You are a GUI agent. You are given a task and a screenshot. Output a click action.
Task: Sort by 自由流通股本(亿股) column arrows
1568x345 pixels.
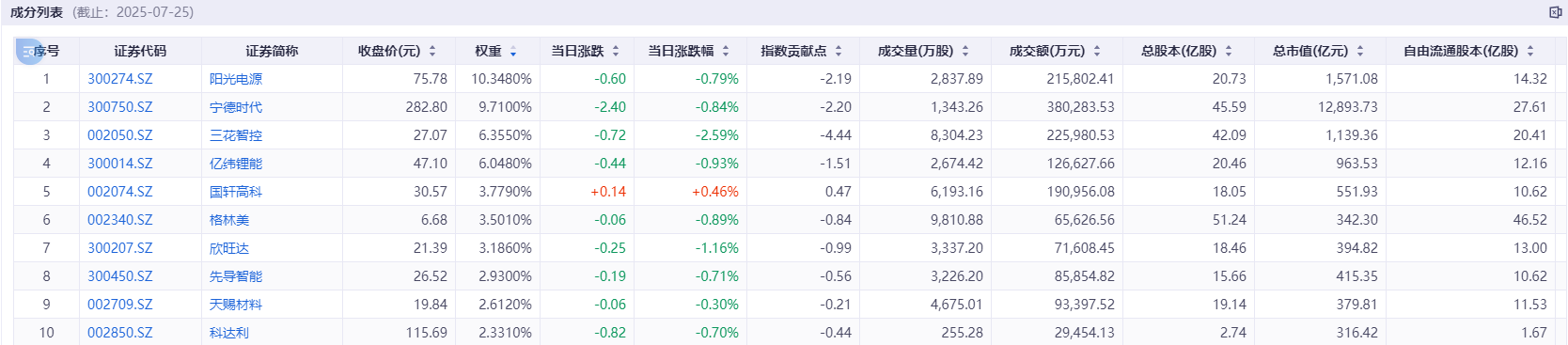1530,51
